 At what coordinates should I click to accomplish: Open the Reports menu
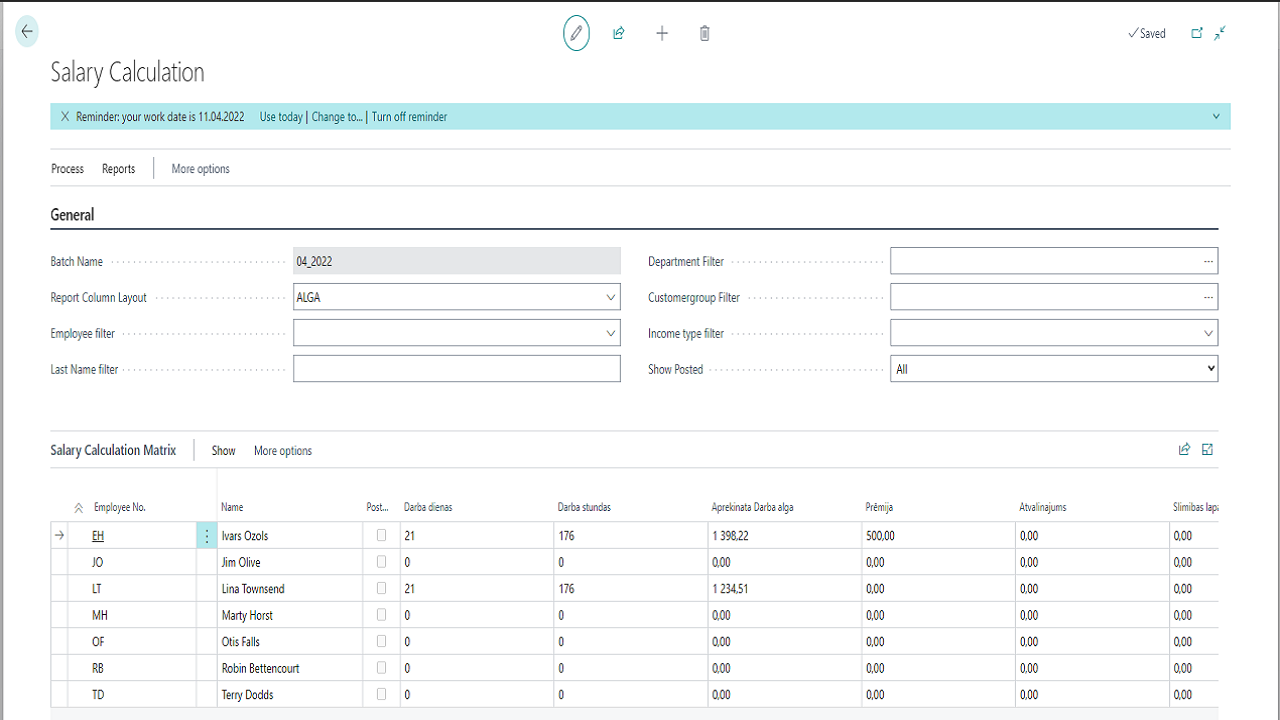pyautogui.click(x=118, y=169)
